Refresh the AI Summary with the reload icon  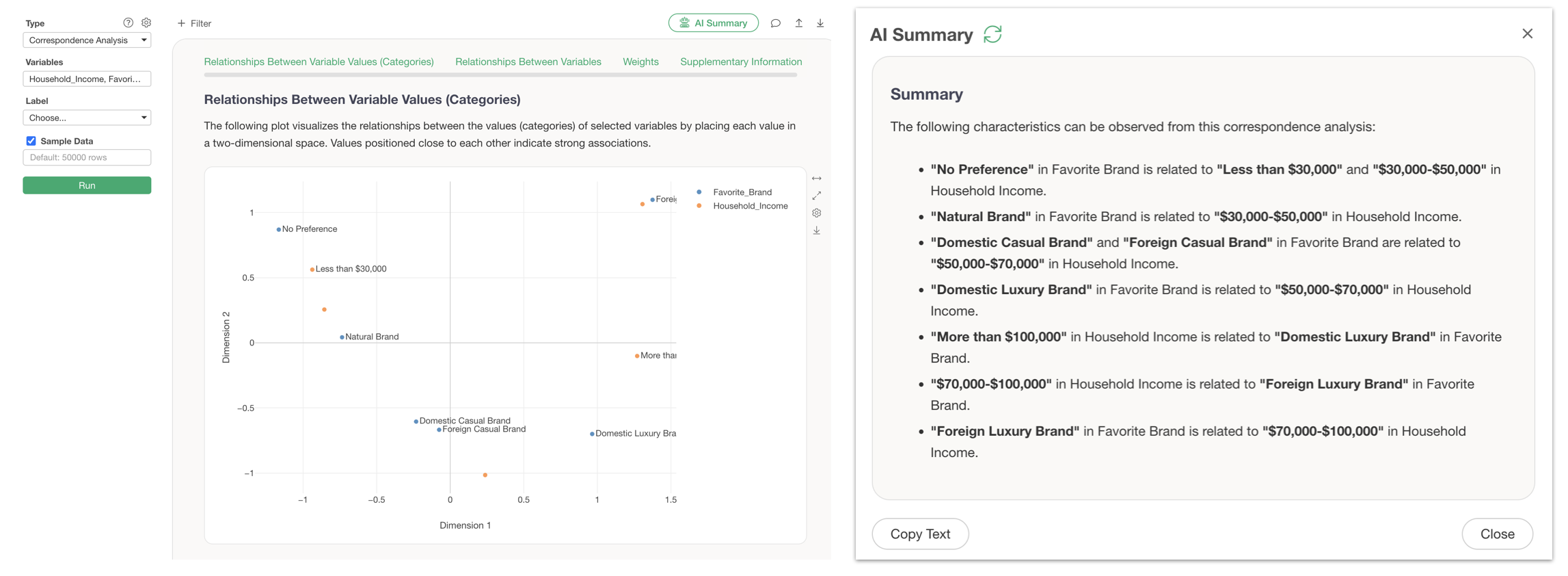pyautogui.click(x=992, y=34)
